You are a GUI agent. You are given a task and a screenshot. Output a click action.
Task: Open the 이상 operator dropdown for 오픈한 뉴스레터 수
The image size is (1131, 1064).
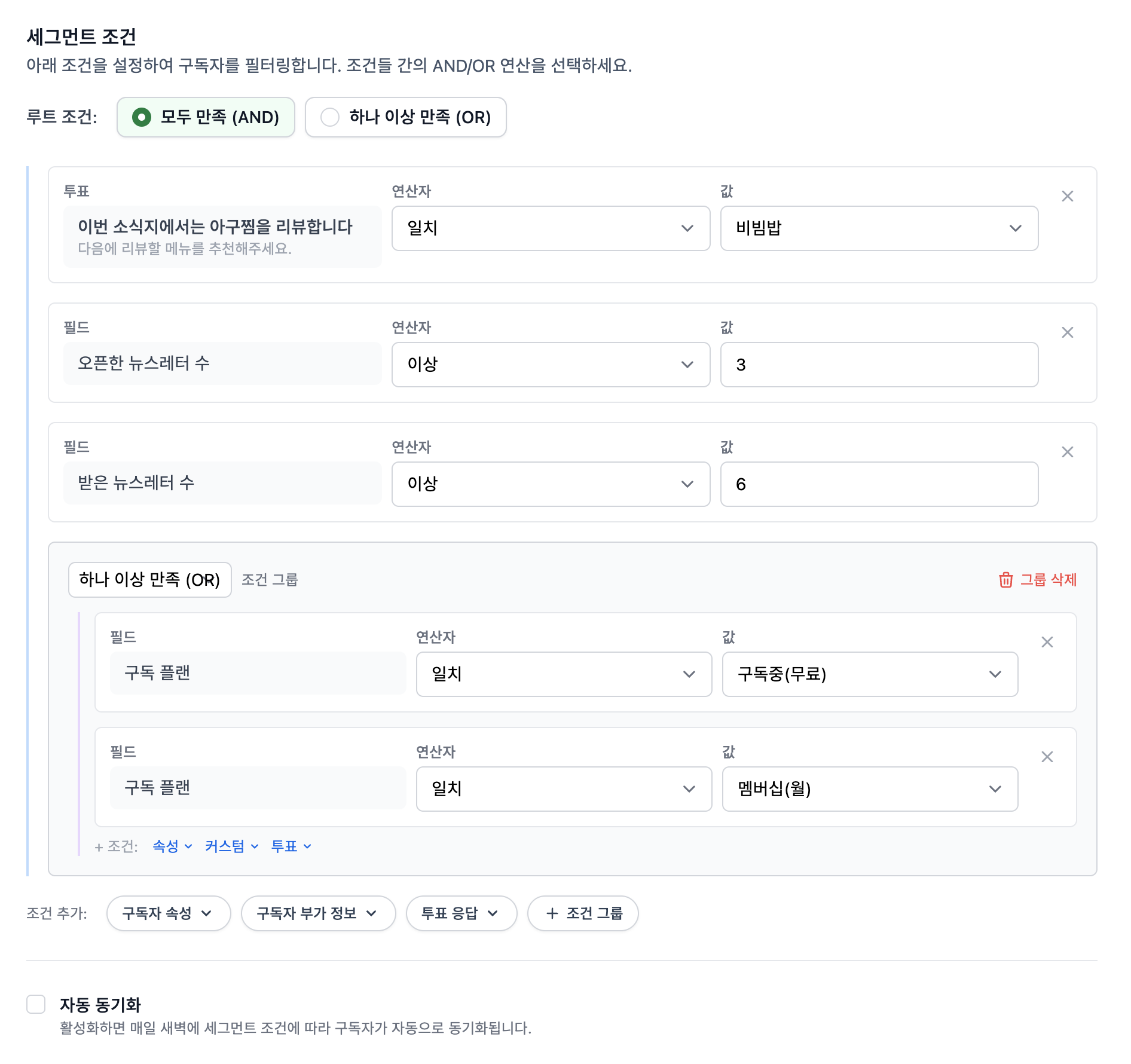(550, 365)
